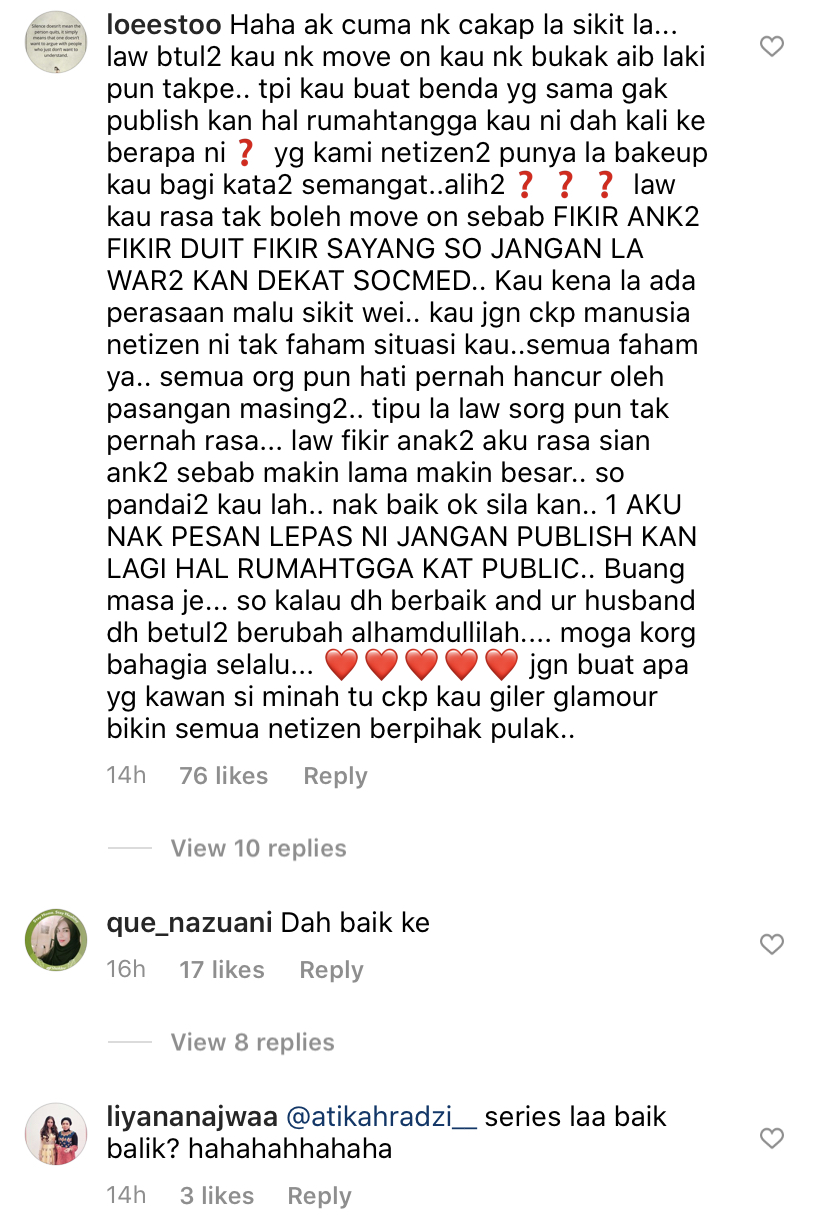
Task: View the 17 likes list
Action: click(221, 970)
